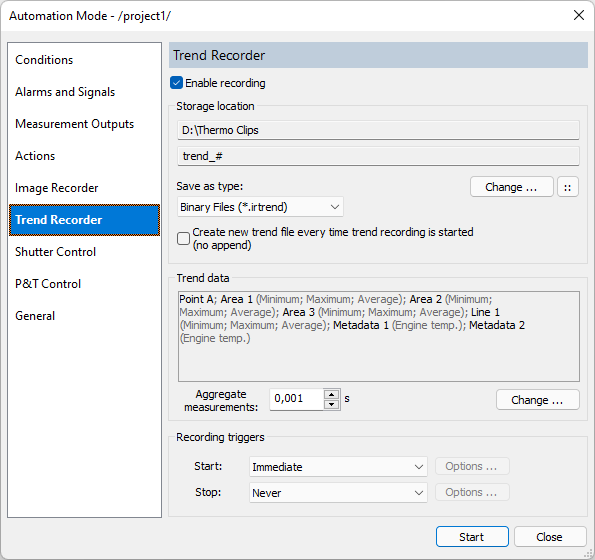This screenshot has height=560, width=595.
Task: Click the filename pattern '::' button
Action: pos(568,187)
